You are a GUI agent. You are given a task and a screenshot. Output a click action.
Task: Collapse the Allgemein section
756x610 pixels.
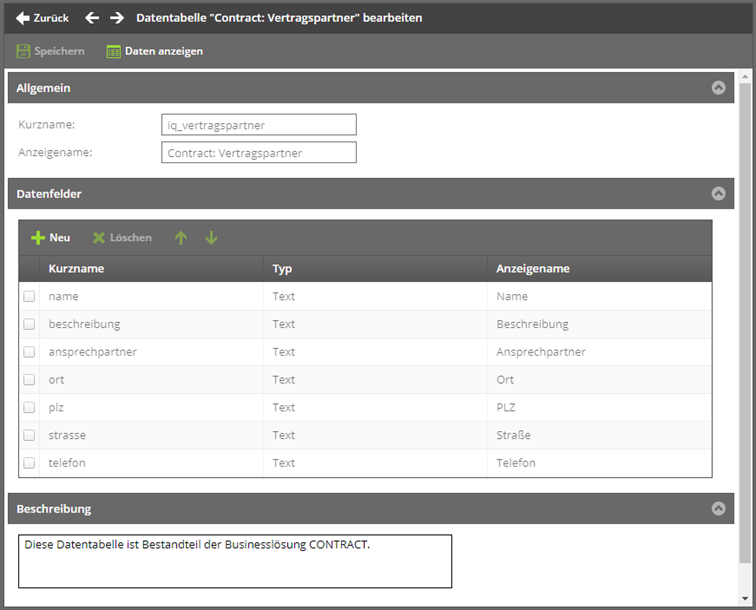tap(718, 88)
